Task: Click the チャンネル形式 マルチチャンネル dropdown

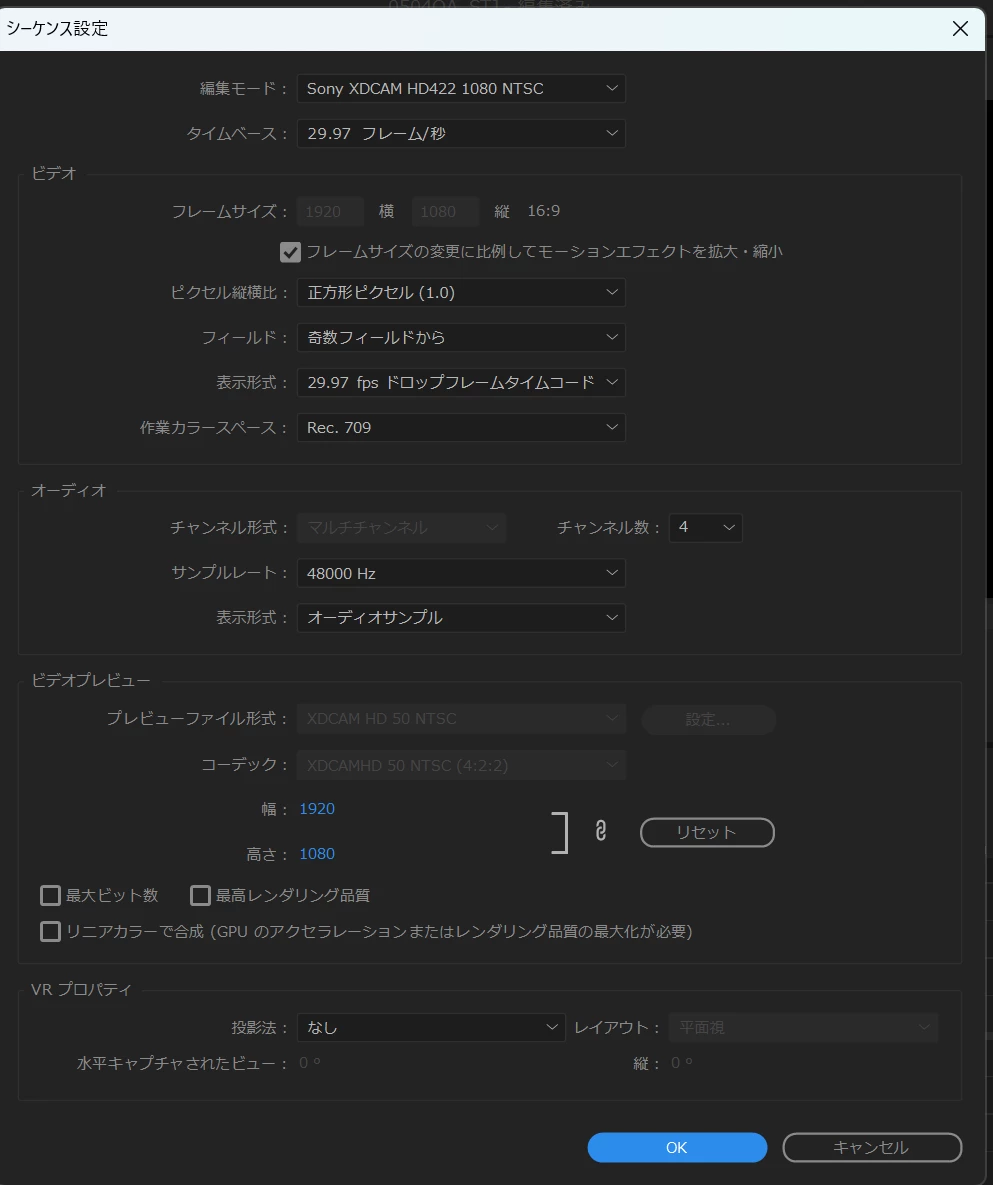Action: 401,528
